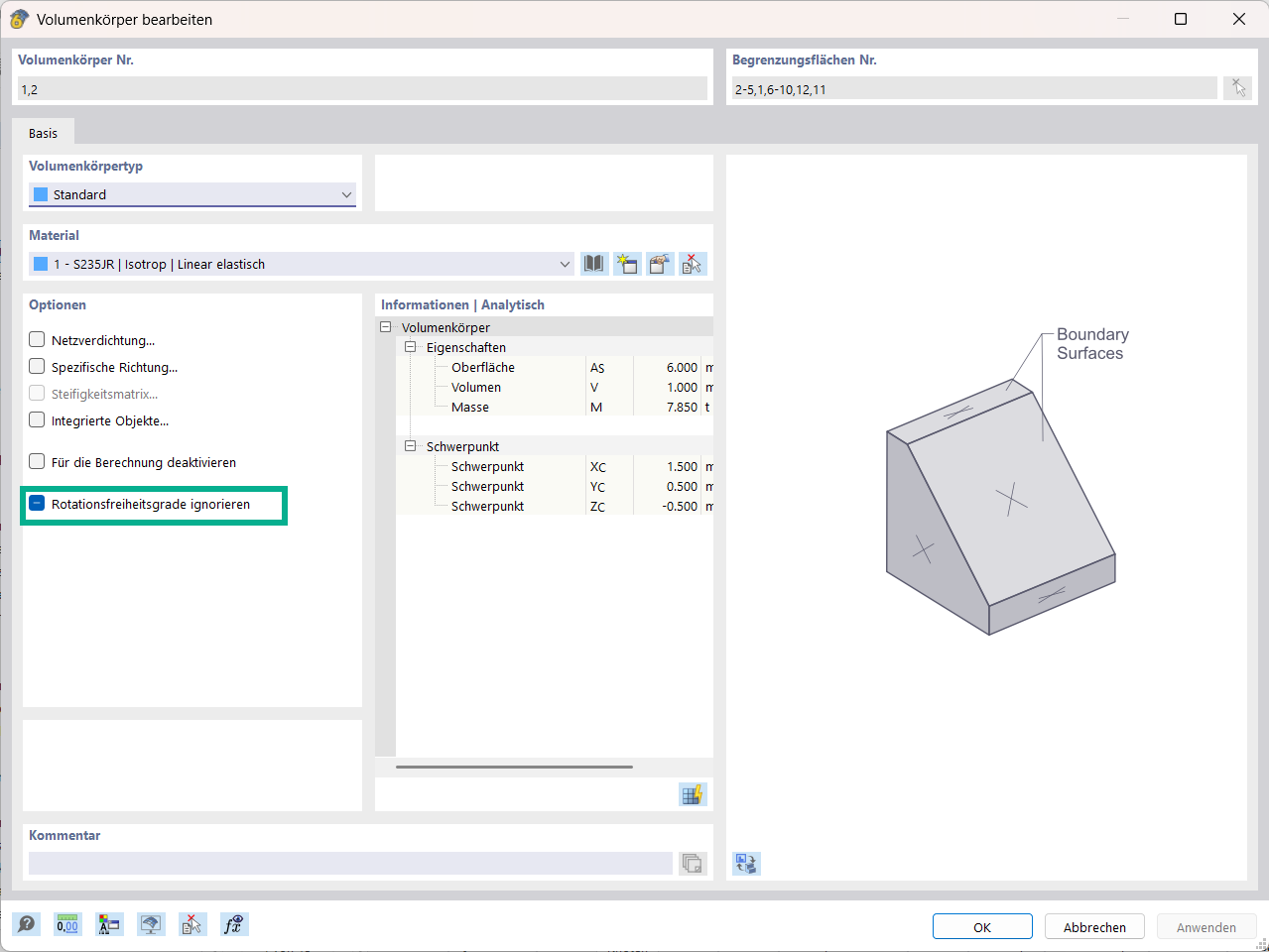
Task: Toggle Rotationsfreiheitsgrade ignorieren checkbox
Action: (x=37, y=503)
